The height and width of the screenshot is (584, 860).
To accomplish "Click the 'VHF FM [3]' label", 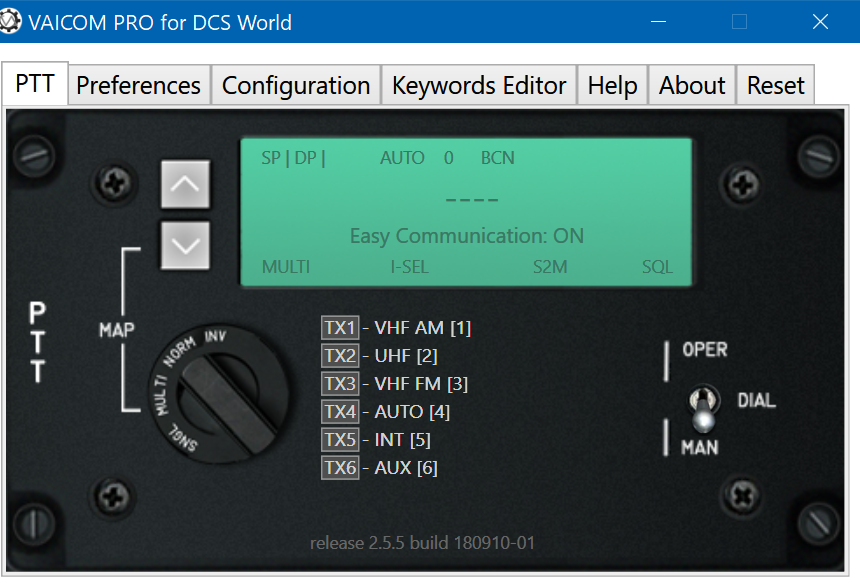I will click(x=421, y=384).
